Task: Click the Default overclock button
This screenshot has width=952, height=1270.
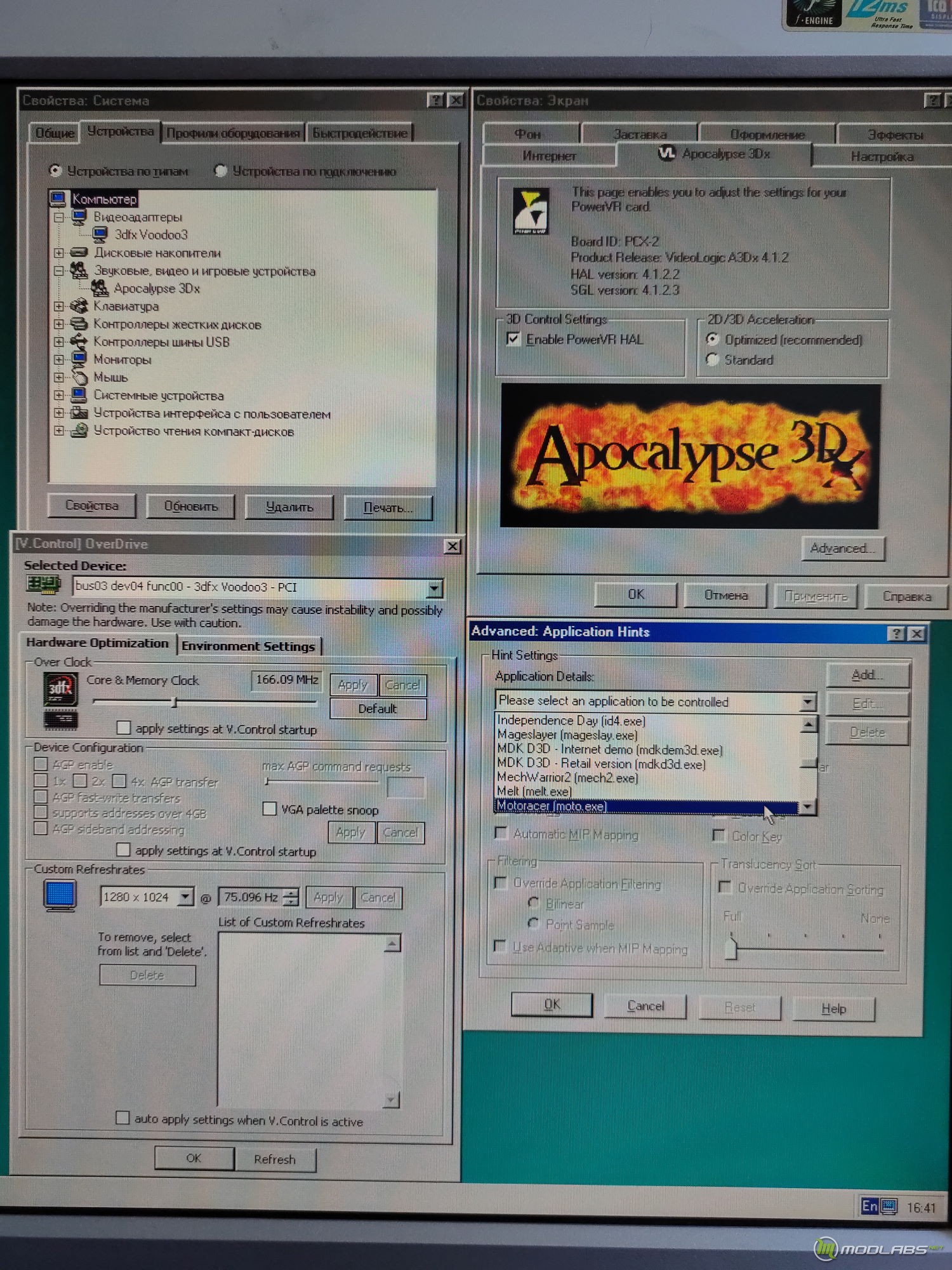Action: click(378, 709)
